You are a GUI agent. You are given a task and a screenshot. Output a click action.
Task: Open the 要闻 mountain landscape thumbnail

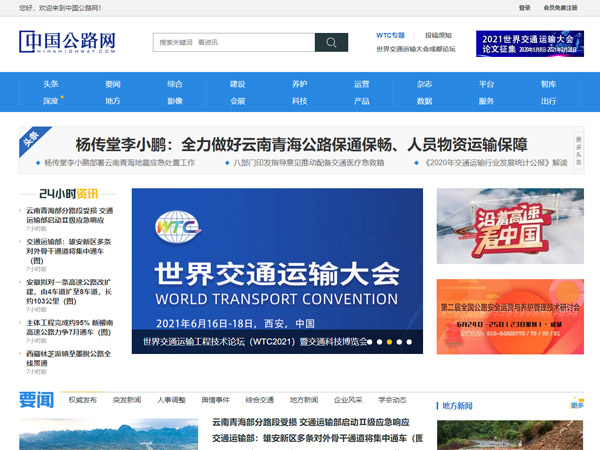pos(109,434)
